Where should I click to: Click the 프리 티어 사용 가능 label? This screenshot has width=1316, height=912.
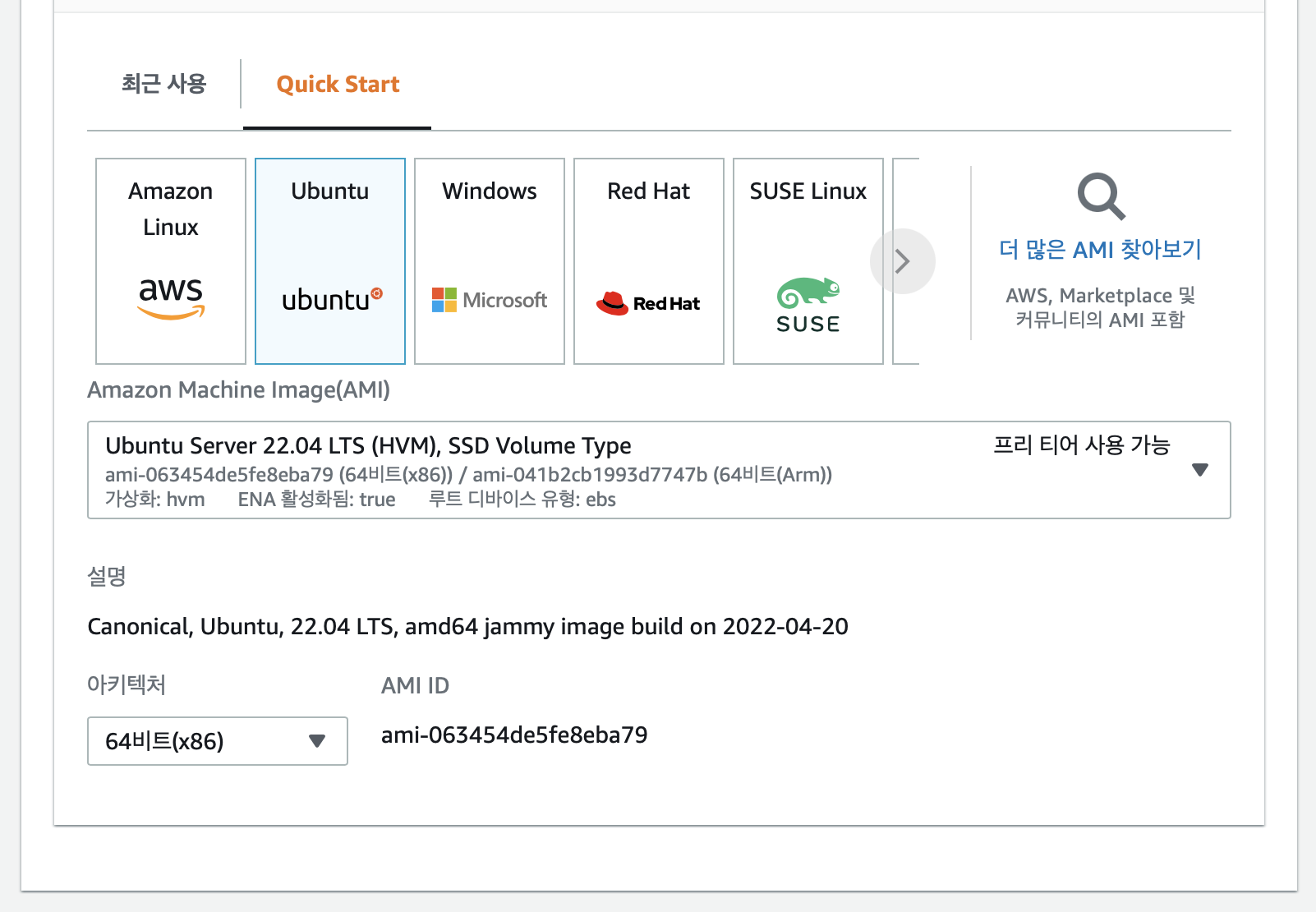point(1081,445)
